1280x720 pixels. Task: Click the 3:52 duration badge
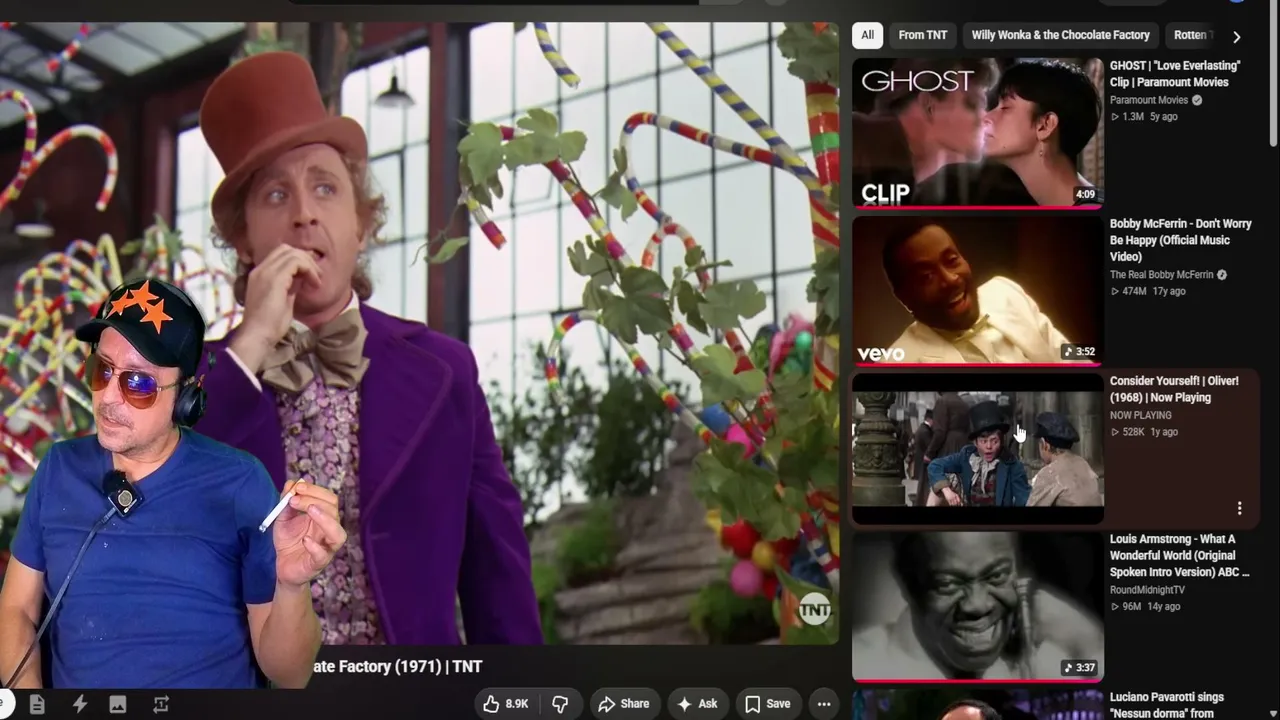coord(1079,352)
